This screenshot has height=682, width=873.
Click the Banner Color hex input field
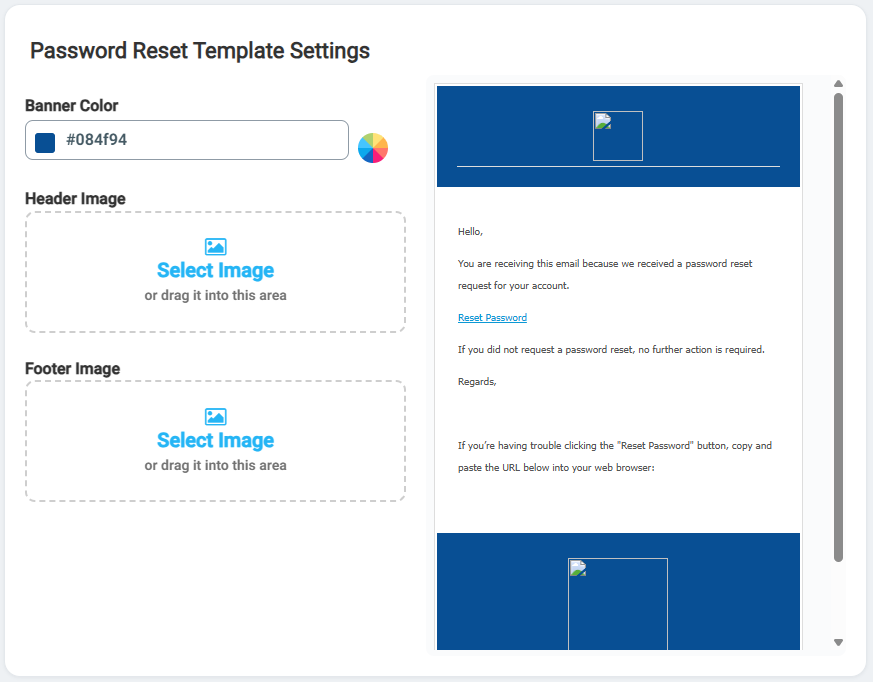pos(187,140)
